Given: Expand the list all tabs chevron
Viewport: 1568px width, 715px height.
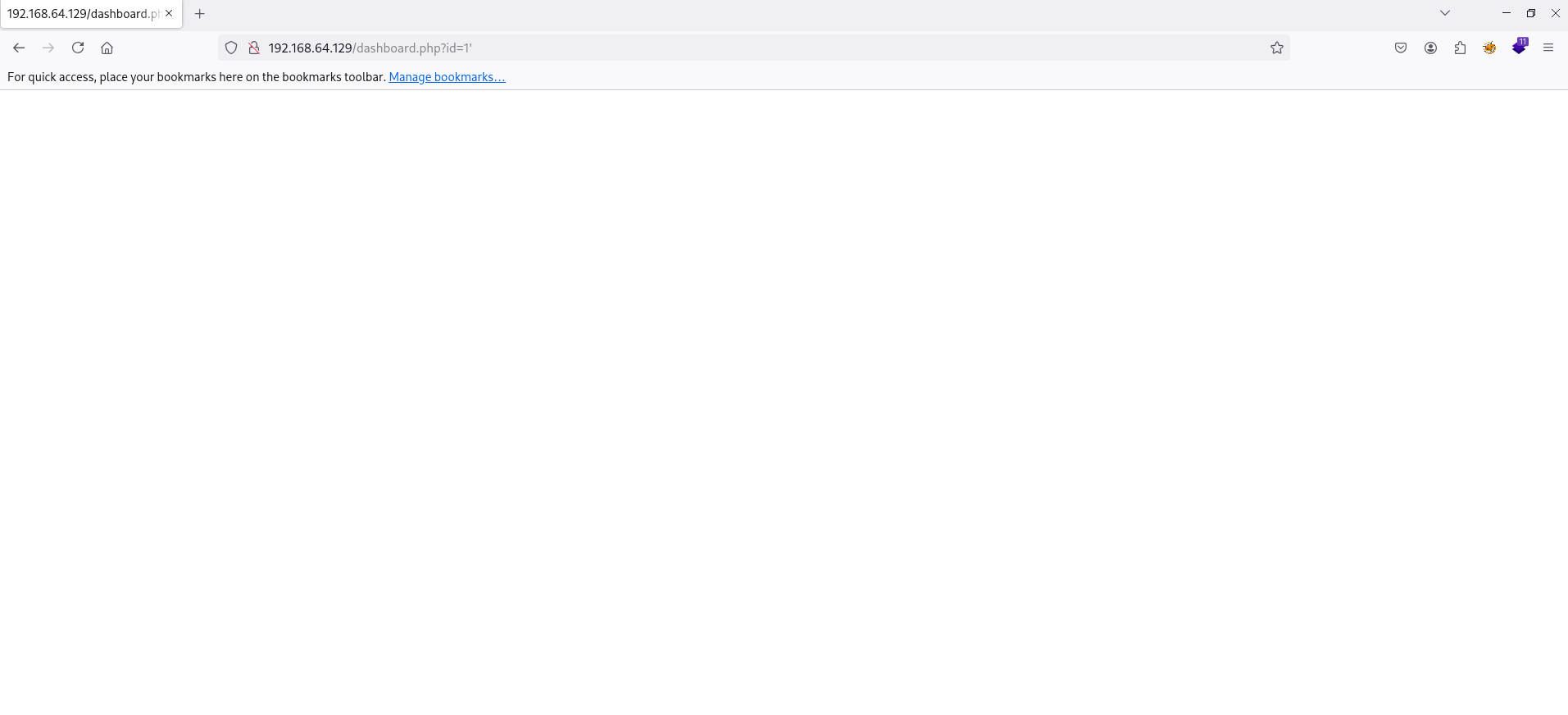Looking at the screenshot, I should pyautogui.click(x=1445, y=13).
